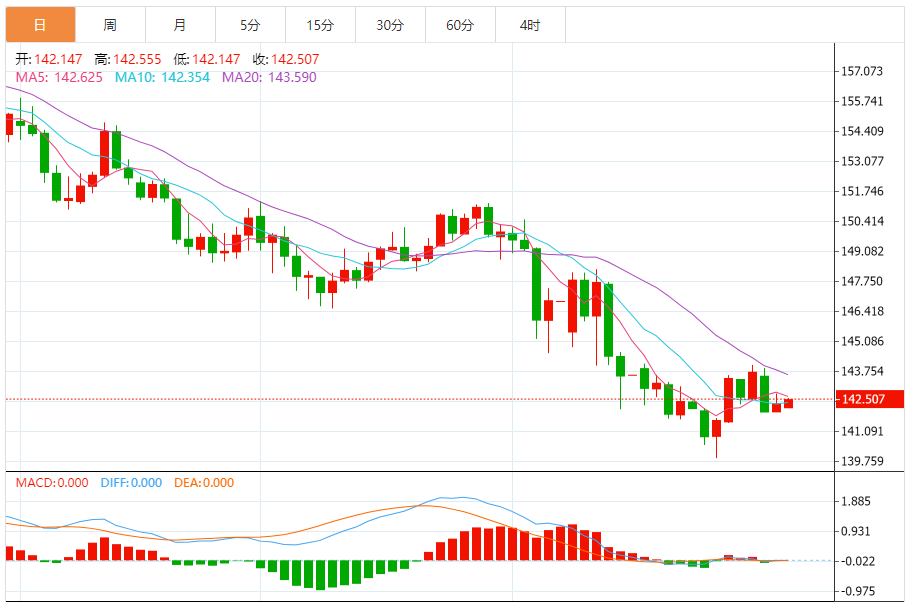Click the 146.418 price axis label
912x602 pixels.
[862, 311]
